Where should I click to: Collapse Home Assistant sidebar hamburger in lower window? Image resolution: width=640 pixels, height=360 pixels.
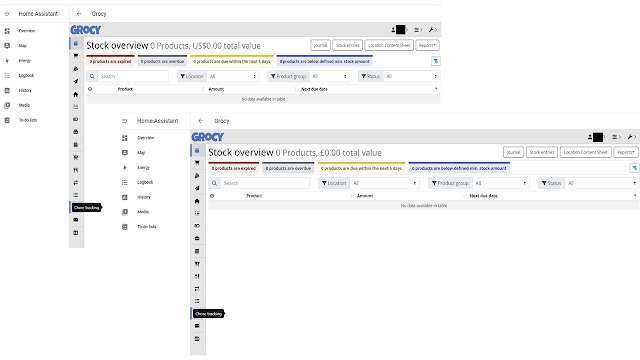click(125, 121)
